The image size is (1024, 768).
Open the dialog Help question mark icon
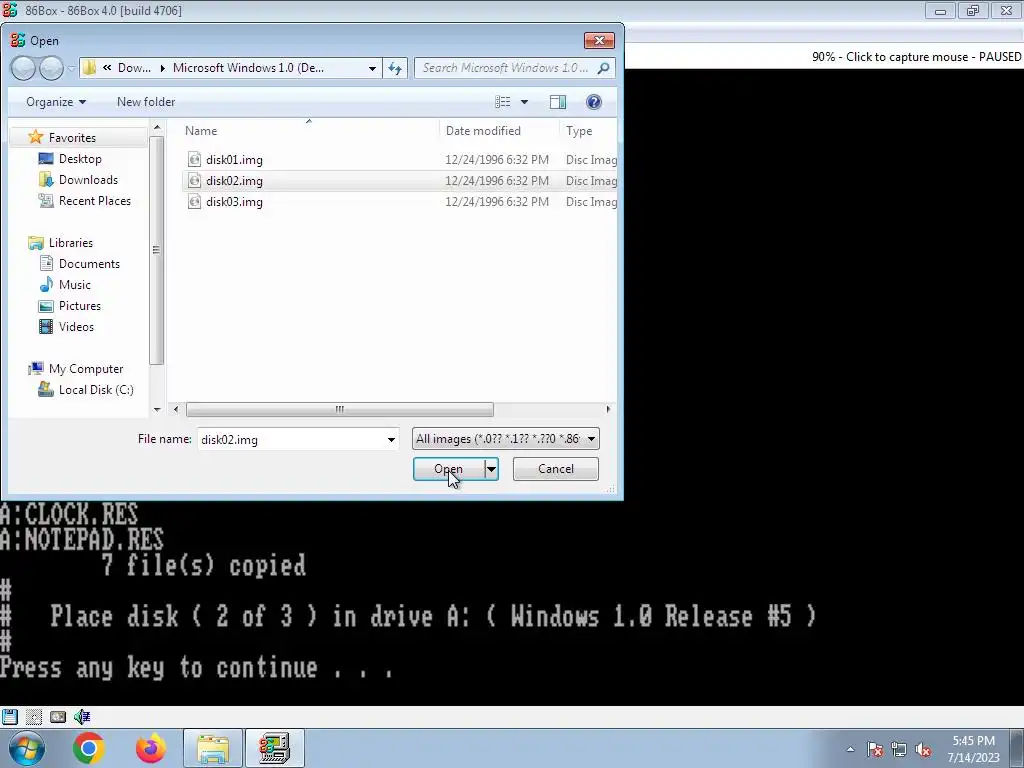point(594,102)
